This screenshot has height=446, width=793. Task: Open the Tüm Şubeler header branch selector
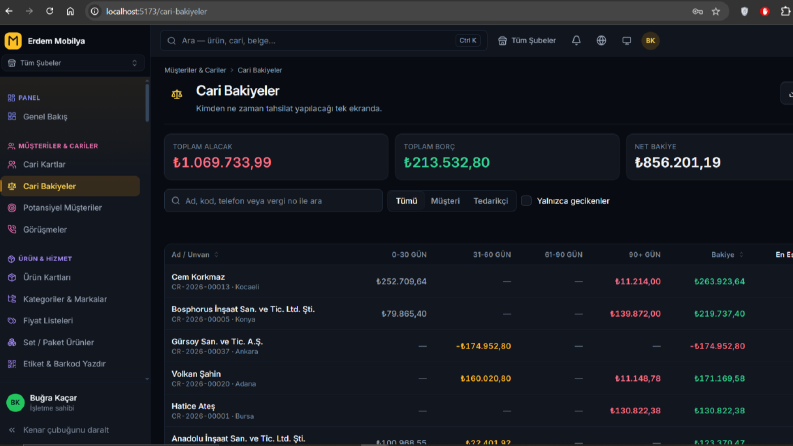527,40
